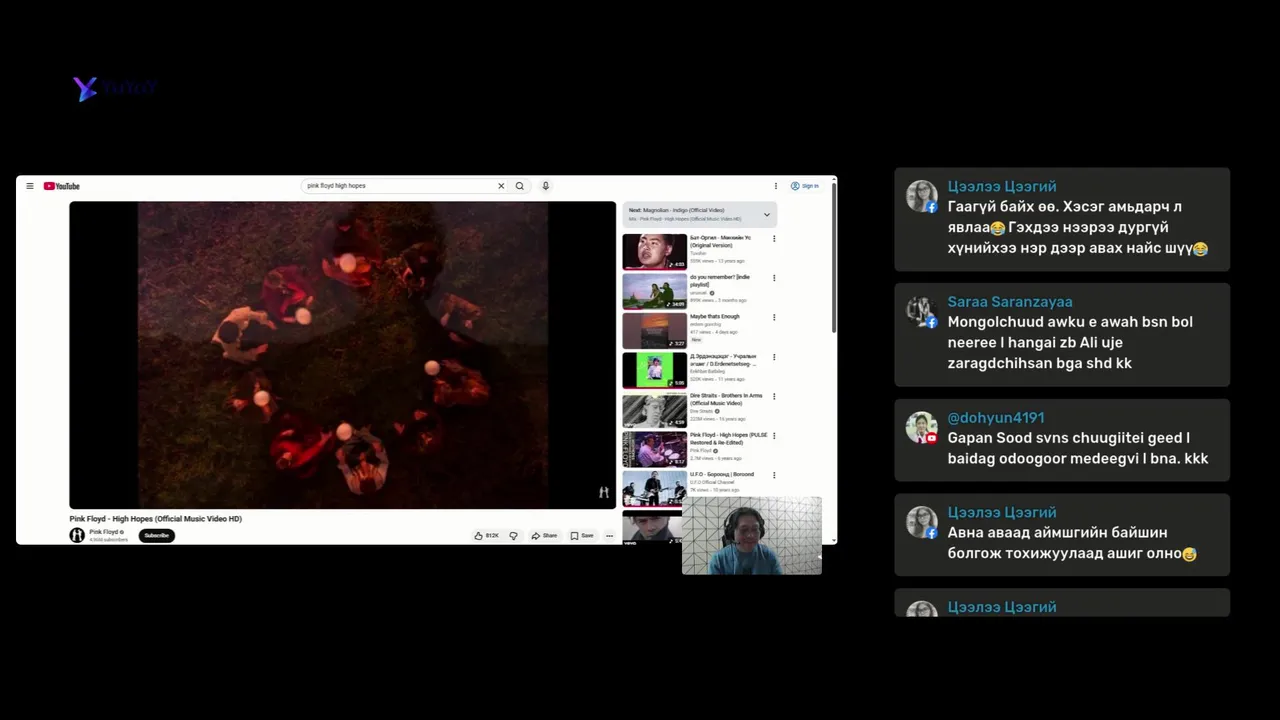Click Saraa Saranzayaa's chat avatar
The height and width of the screenshot is (720, 1280).
point(921,312)
